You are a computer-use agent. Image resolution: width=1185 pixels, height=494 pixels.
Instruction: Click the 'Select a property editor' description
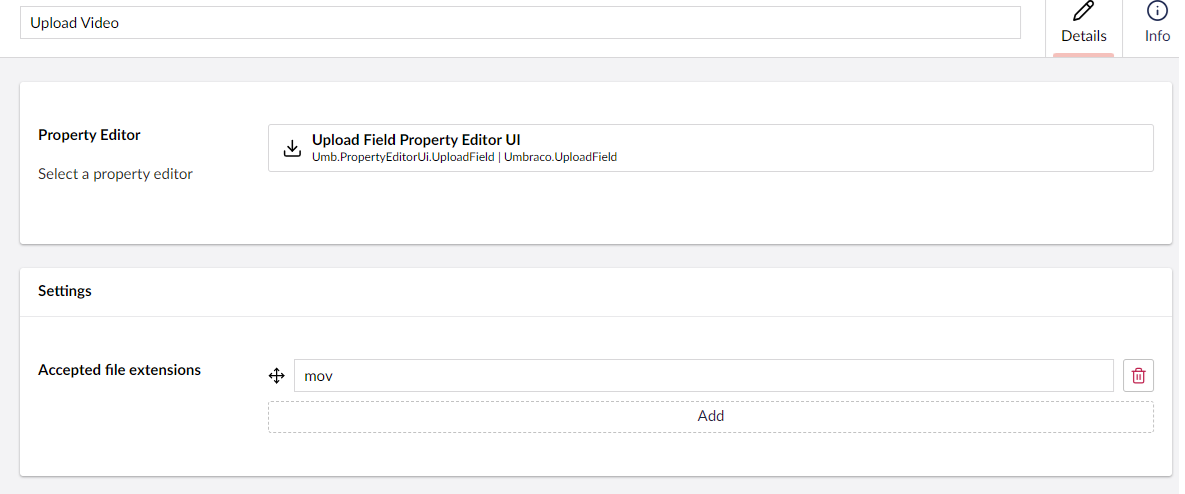116,174
